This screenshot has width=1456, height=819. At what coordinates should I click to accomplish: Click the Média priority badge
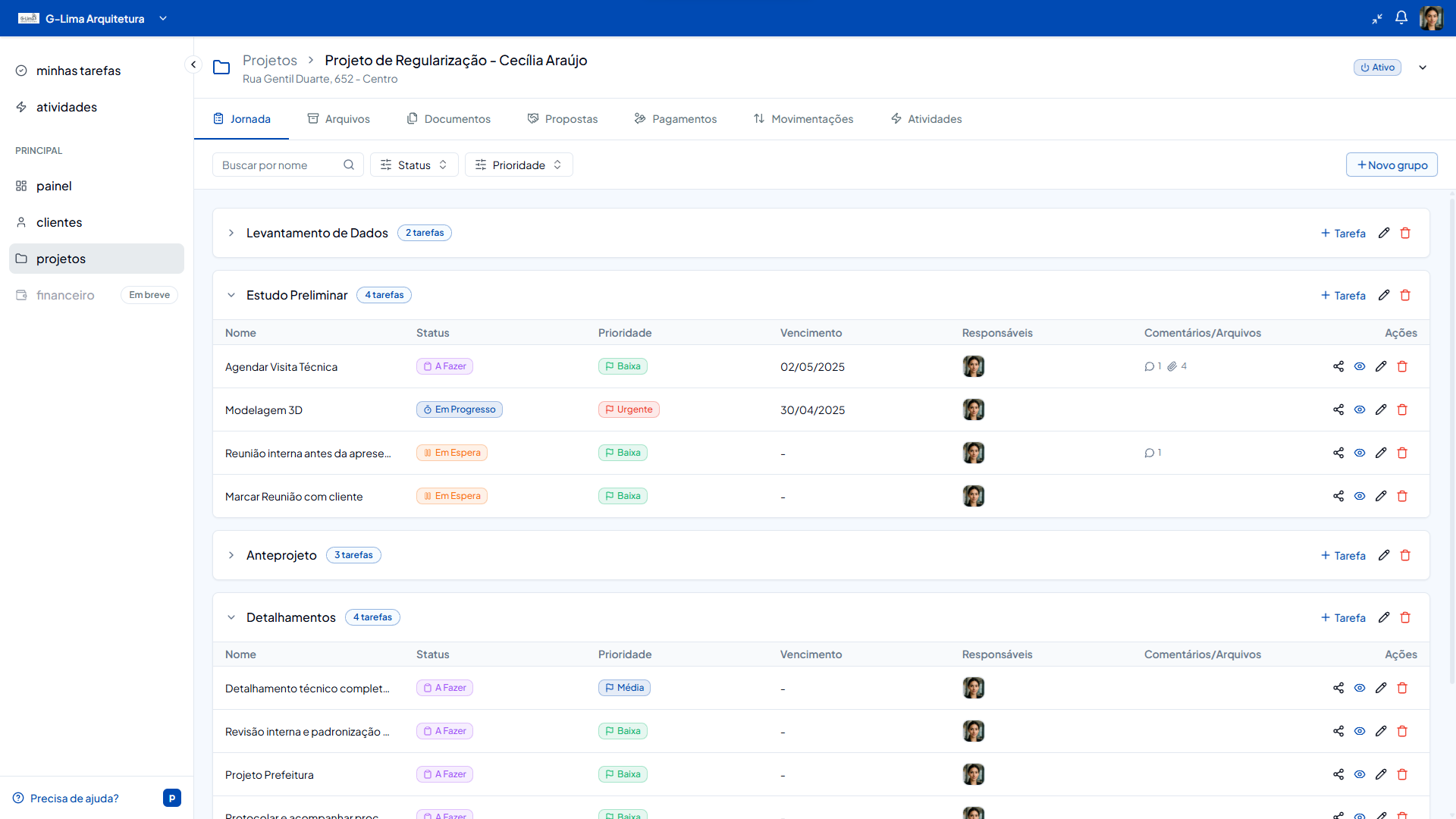624,688
